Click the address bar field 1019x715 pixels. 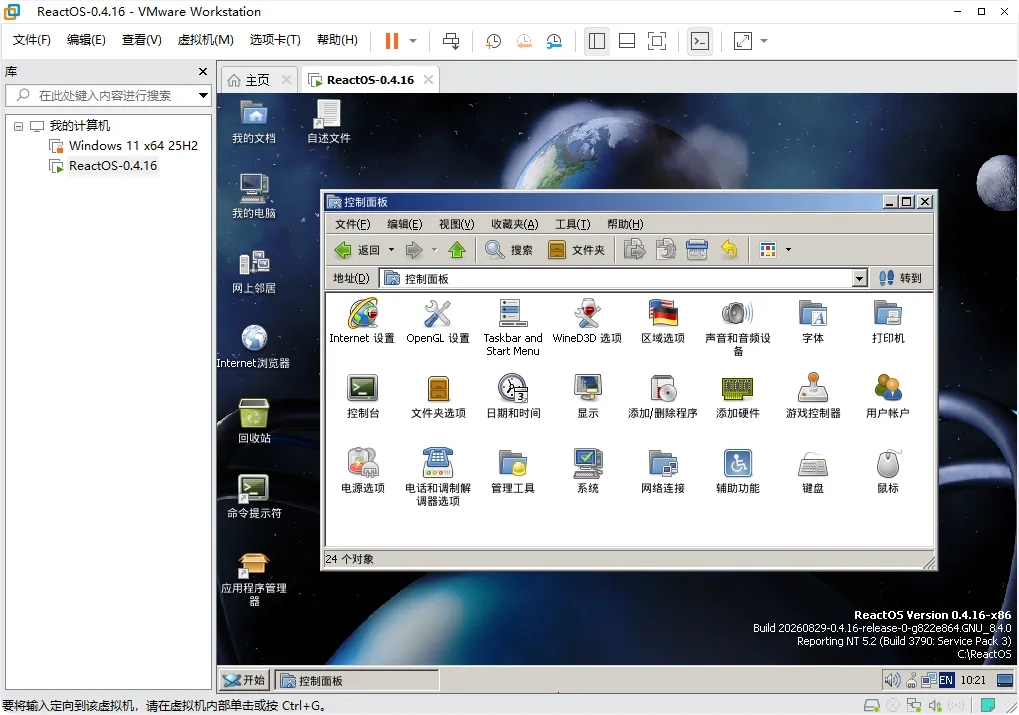pos(616,278)
